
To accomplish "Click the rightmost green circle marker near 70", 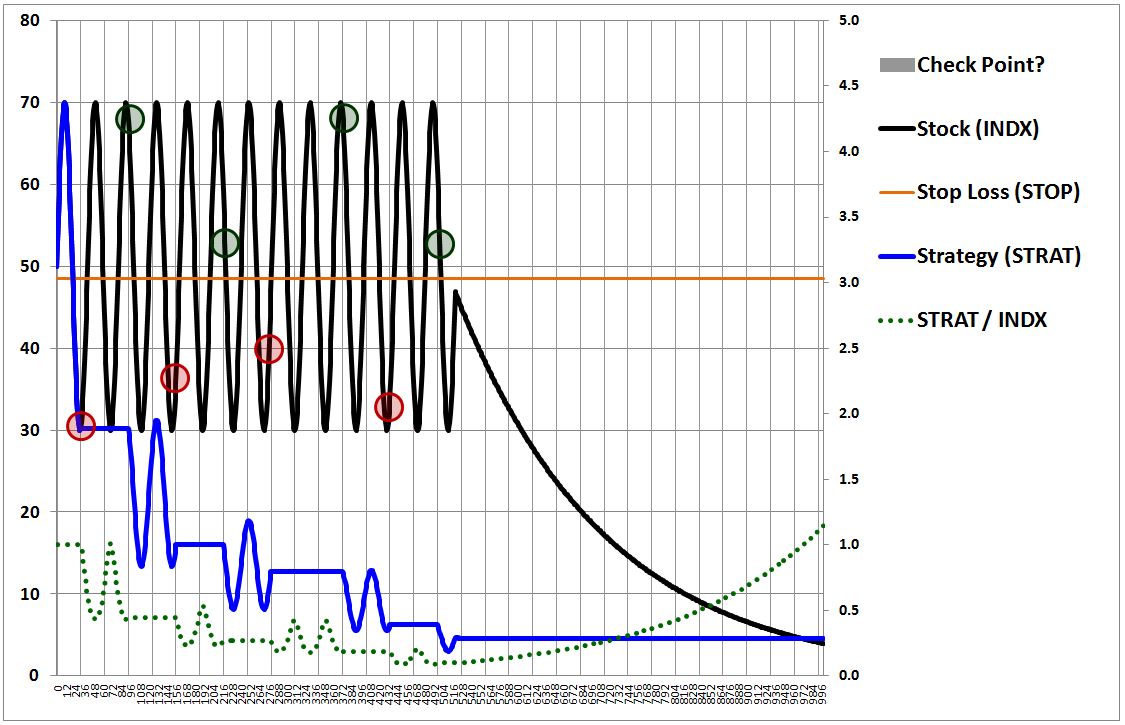I will tap(344, 118).
